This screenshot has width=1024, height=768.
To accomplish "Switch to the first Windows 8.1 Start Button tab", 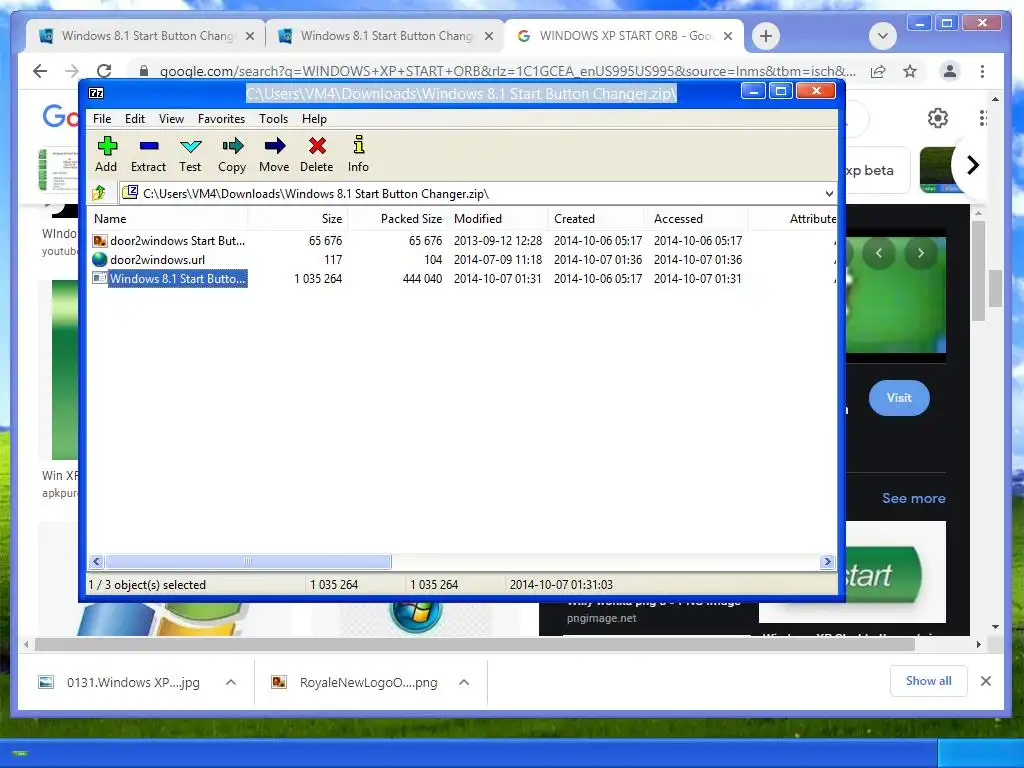I will click(146, 36).
